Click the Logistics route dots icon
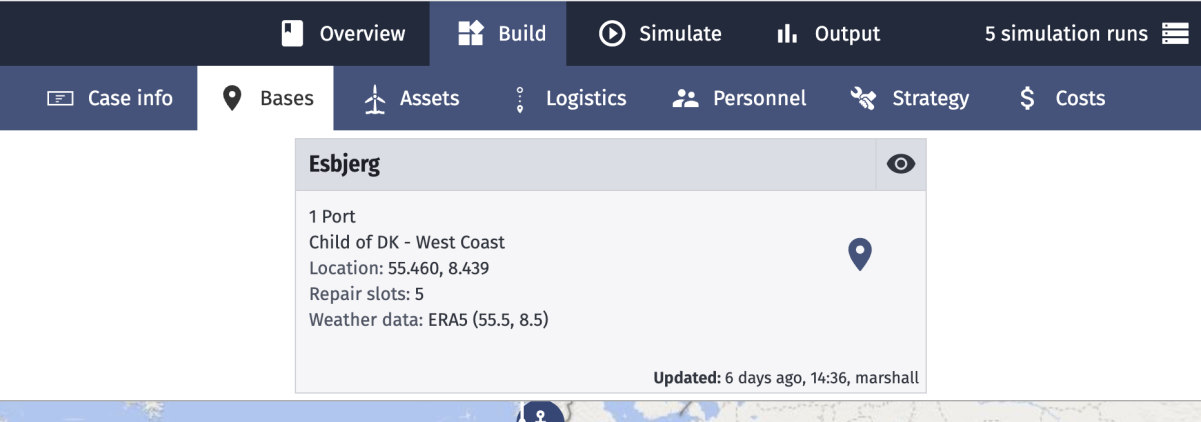This screenshot has width=1201, height=422. click(520, 99)
